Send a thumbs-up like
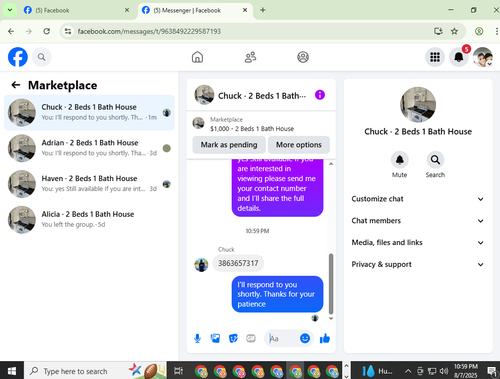 coord(325,339)
